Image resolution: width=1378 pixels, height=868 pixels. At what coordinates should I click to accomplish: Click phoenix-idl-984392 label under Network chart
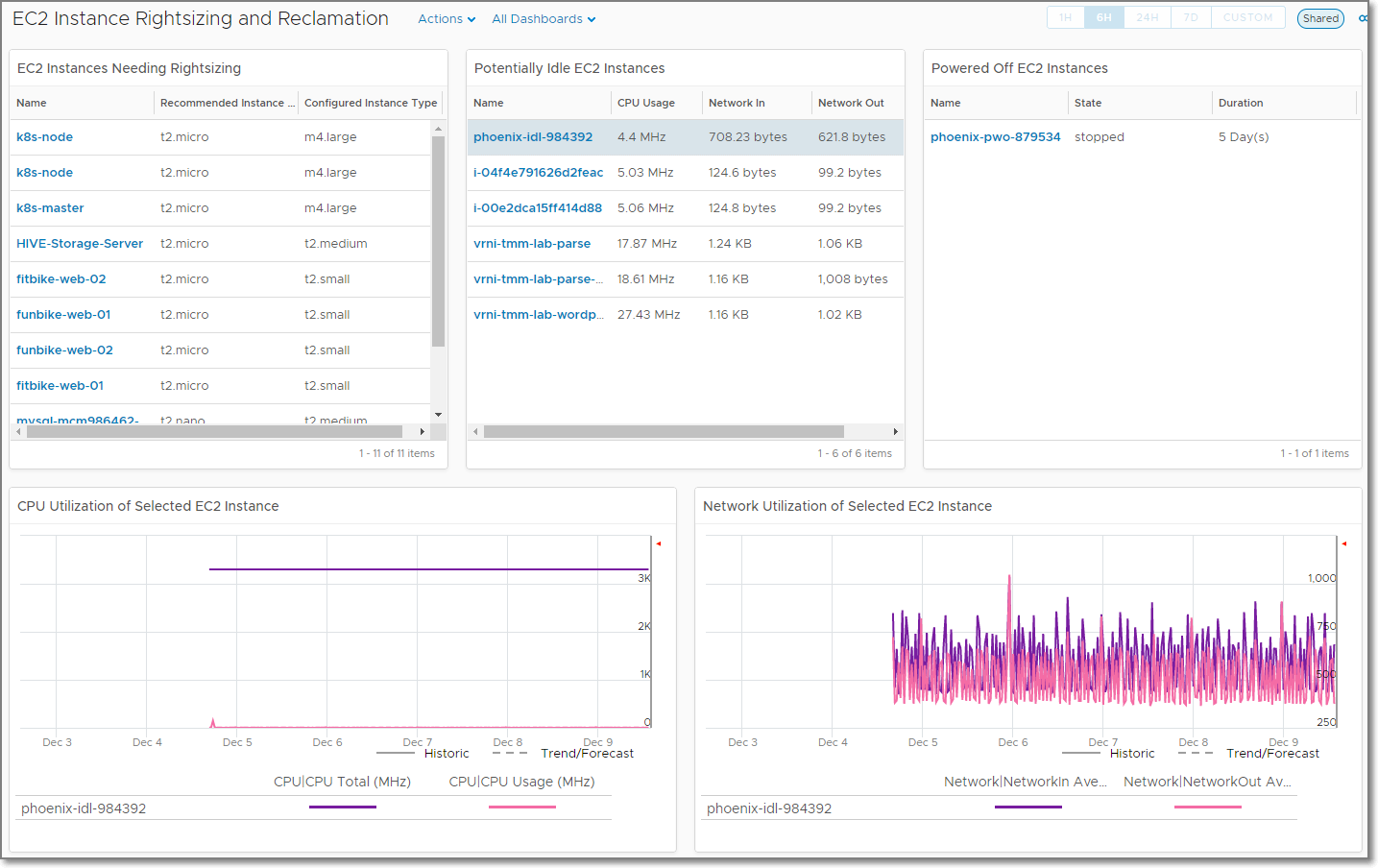pos(769,808)
